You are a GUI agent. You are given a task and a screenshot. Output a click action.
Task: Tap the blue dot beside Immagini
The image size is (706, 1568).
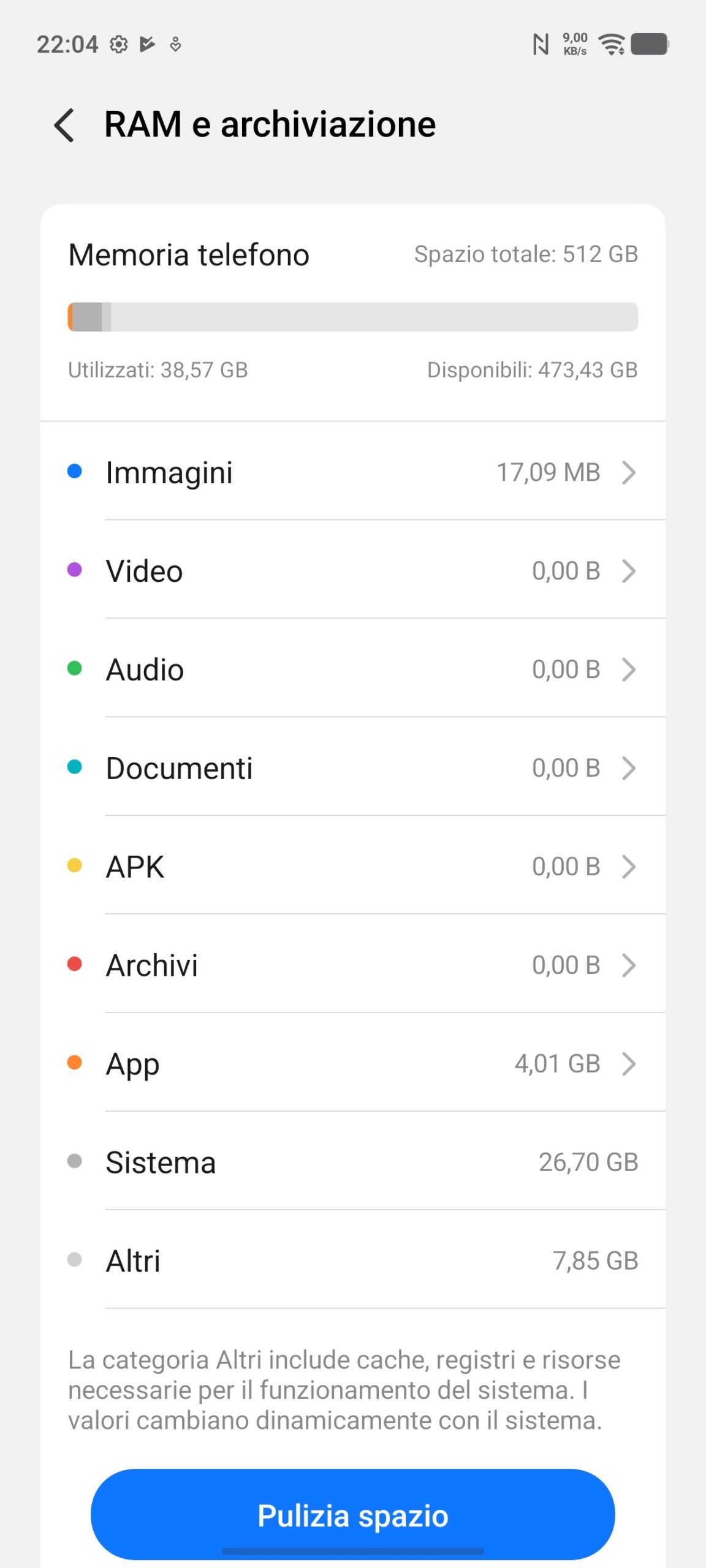point(74,471)
